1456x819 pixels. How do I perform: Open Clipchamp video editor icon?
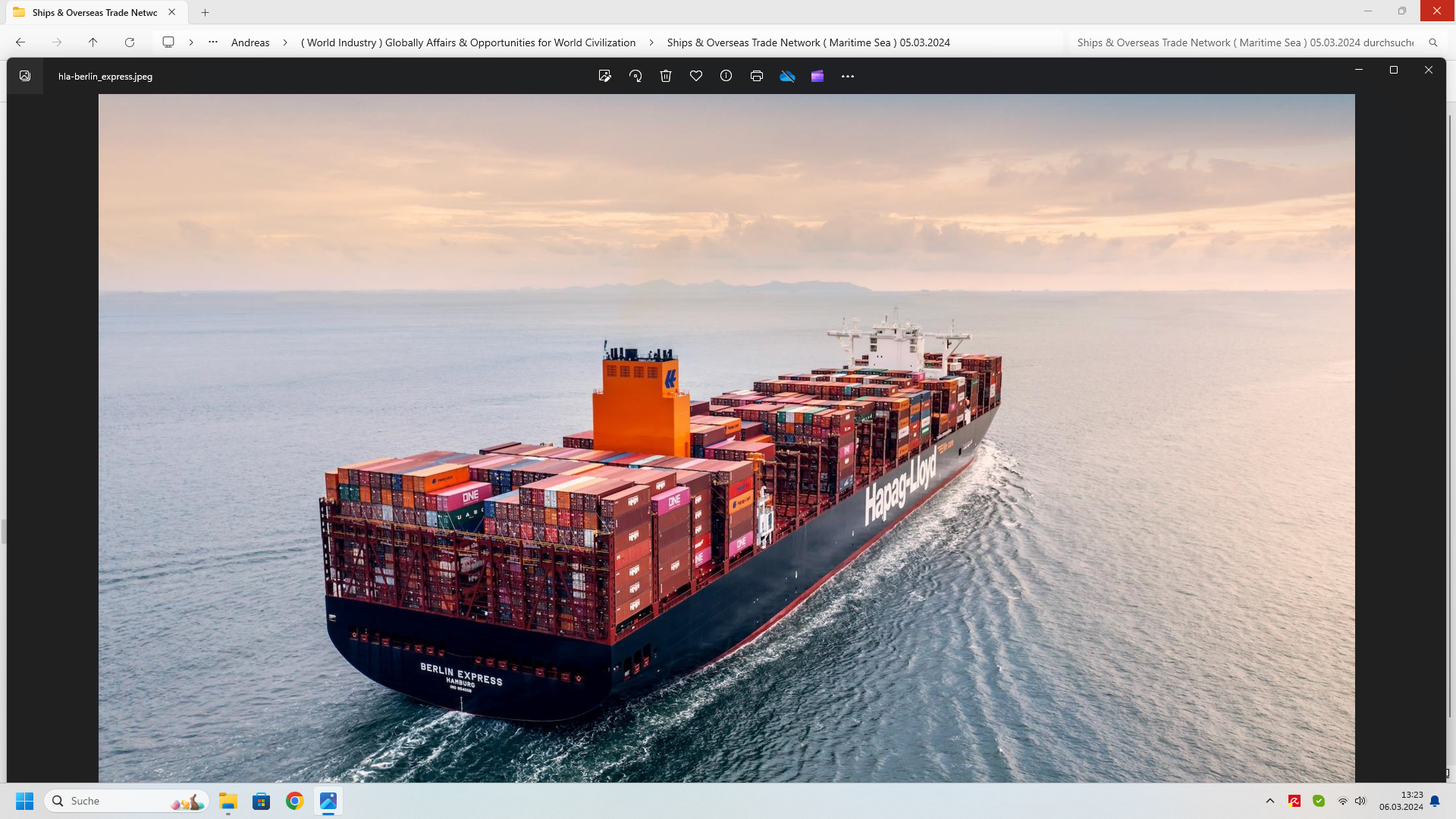pos(817,76)
